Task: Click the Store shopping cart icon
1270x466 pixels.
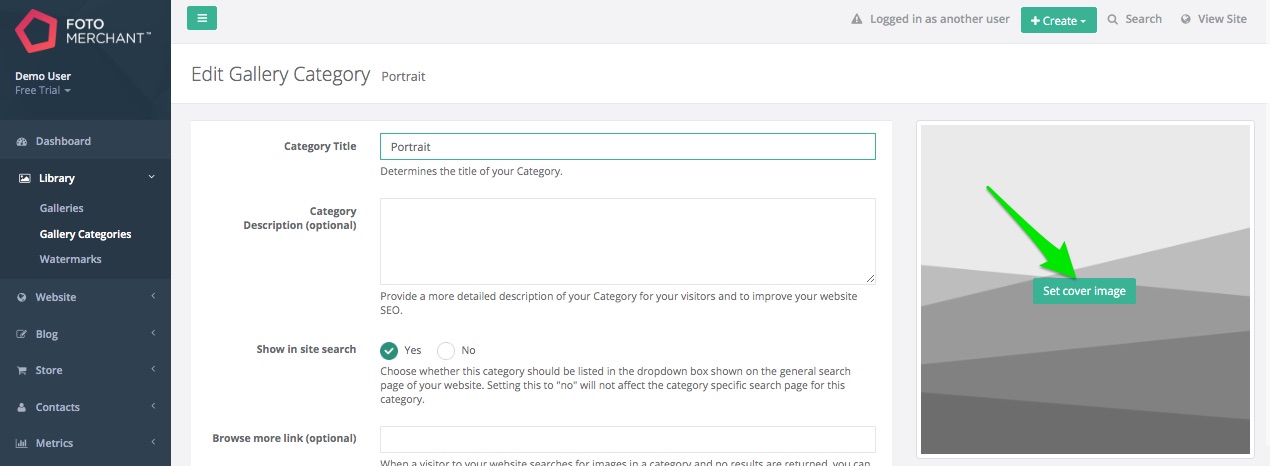Action: (22, 371)
